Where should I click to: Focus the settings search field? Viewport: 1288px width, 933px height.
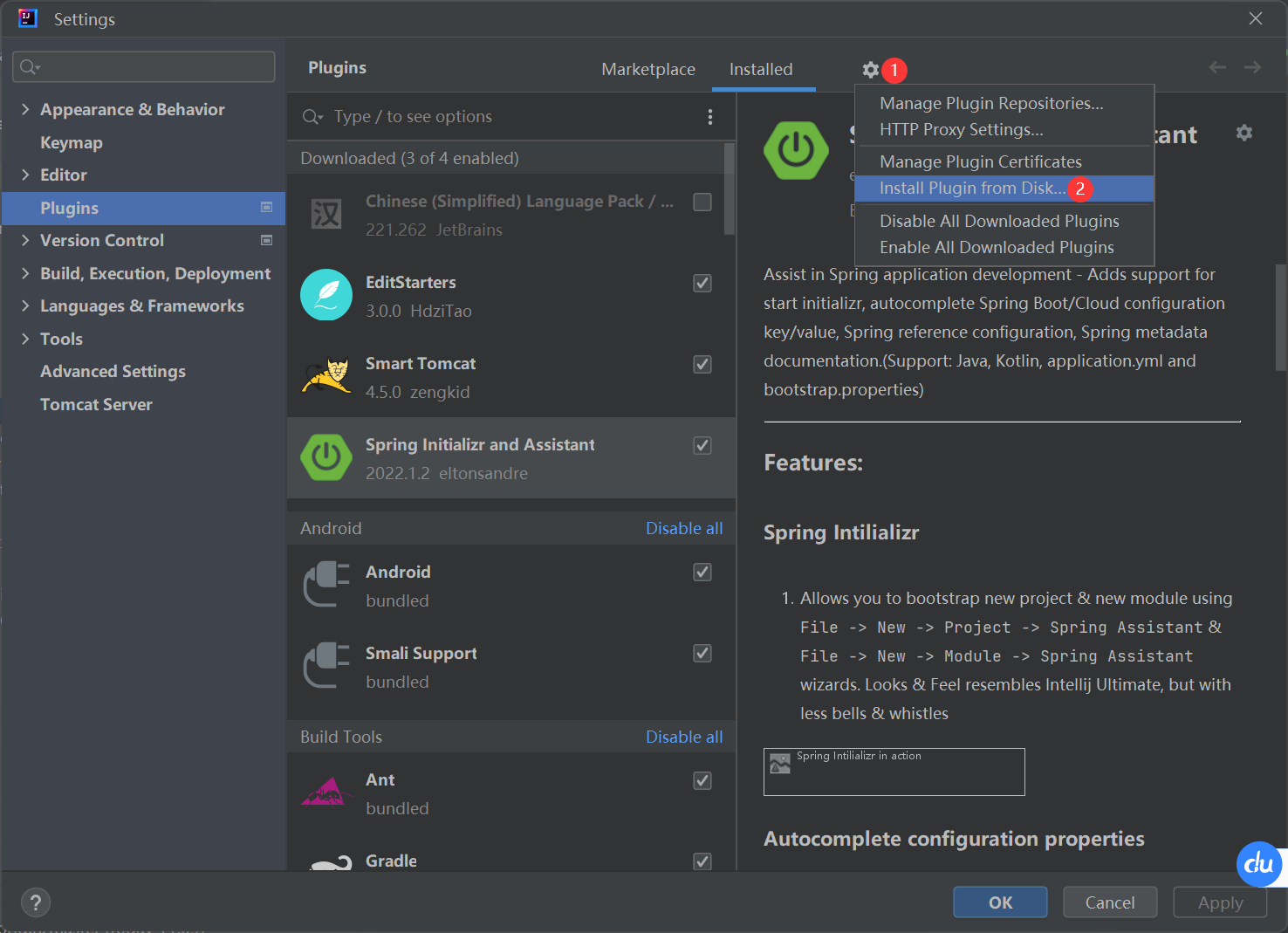coord(144,67)
